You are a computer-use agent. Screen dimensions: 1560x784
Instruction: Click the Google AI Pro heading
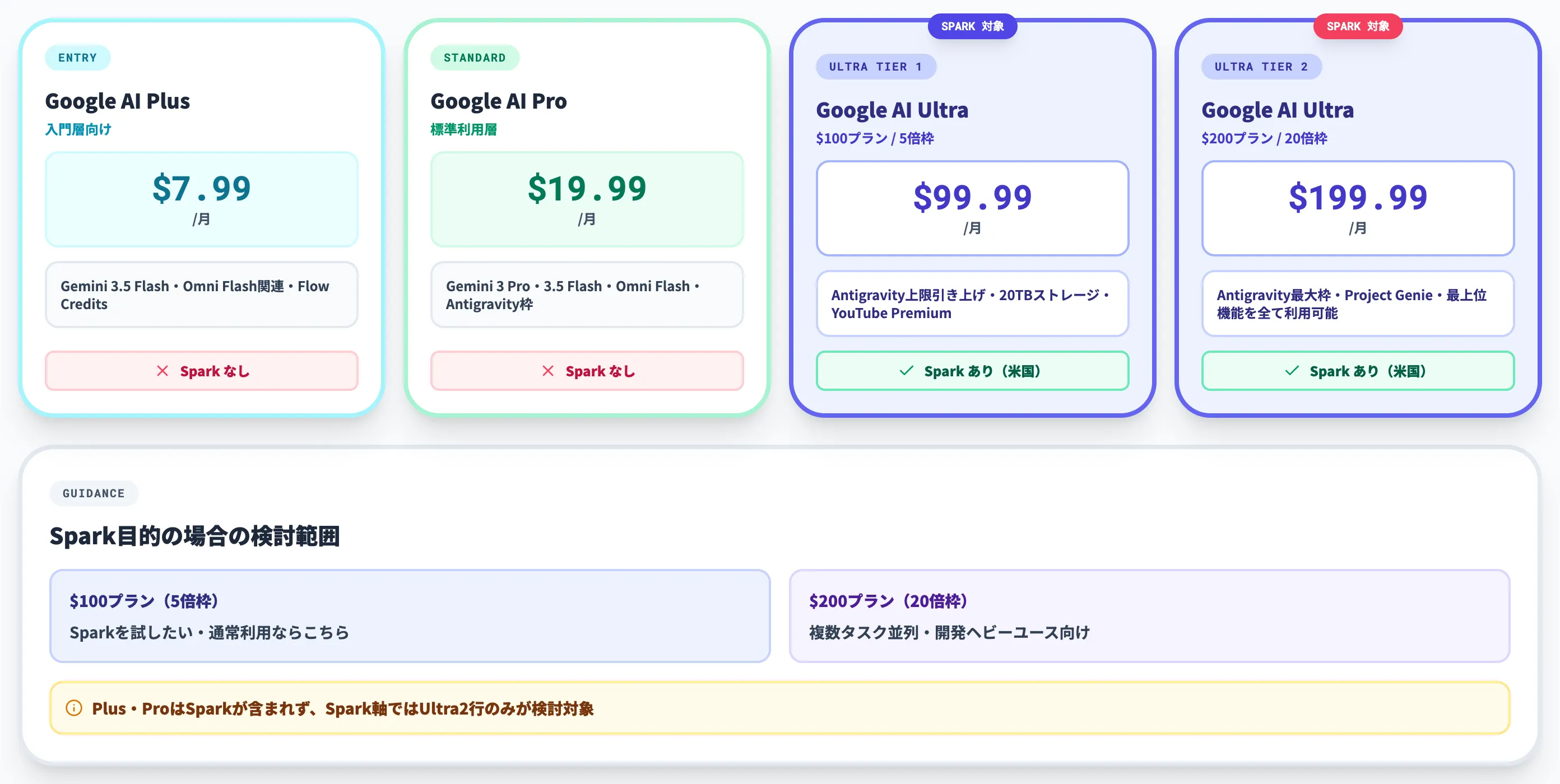[x=499, y=101]
